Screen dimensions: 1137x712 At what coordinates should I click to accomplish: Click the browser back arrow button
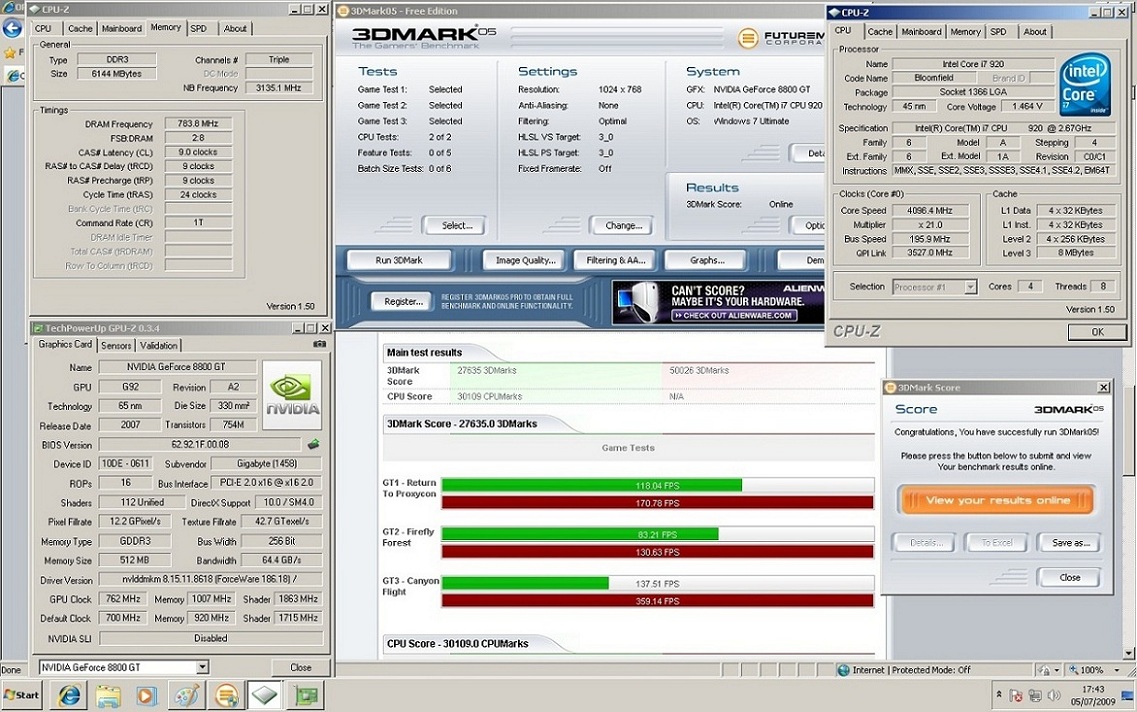[12, 28]
